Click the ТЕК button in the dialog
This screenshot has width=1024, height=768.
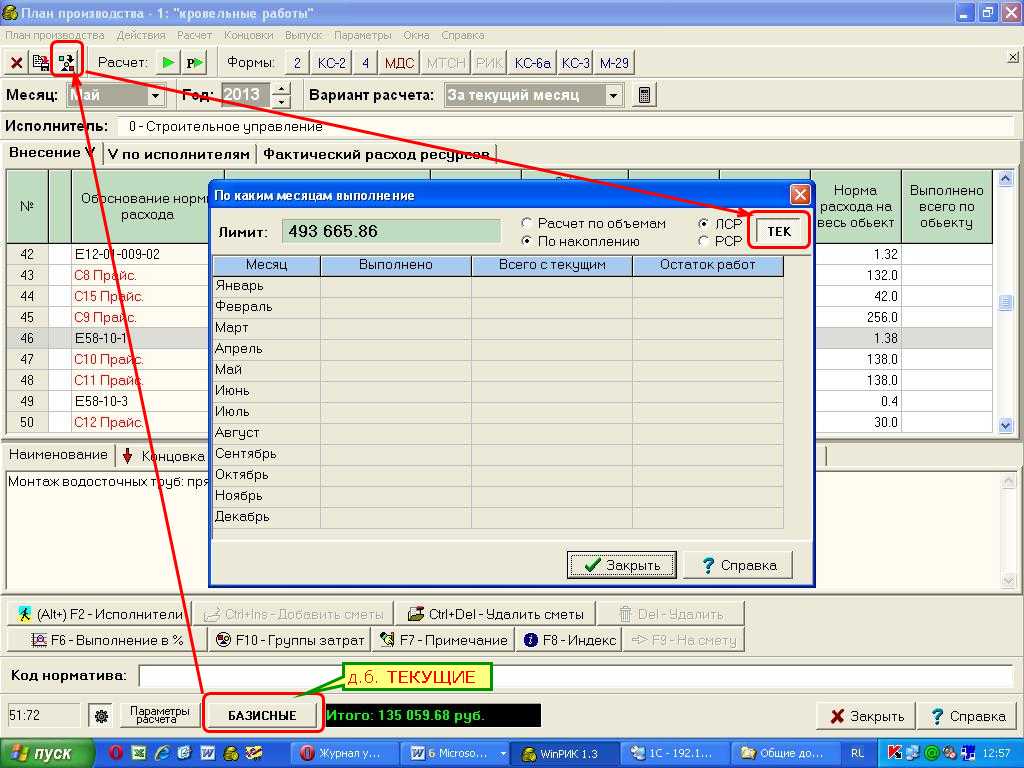779,231
